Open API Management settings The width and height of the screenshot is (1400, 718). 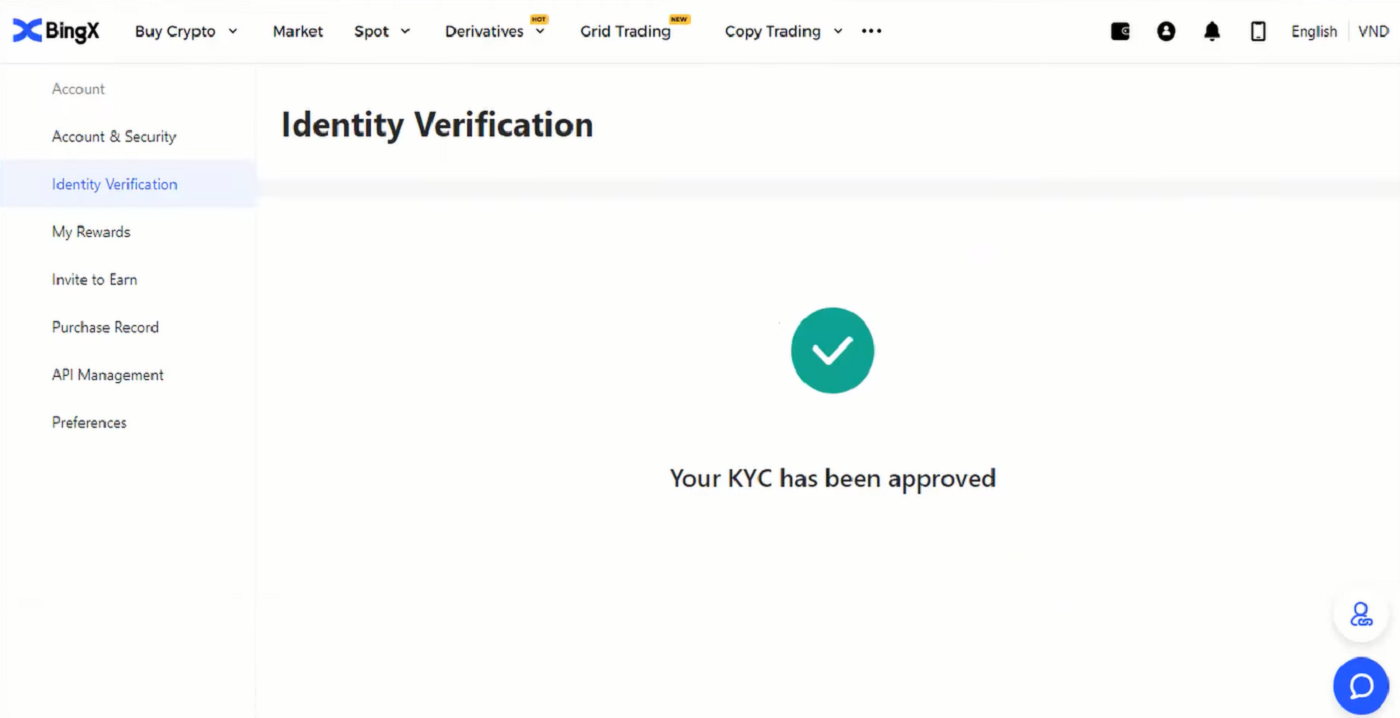click(x=107, y=374)
